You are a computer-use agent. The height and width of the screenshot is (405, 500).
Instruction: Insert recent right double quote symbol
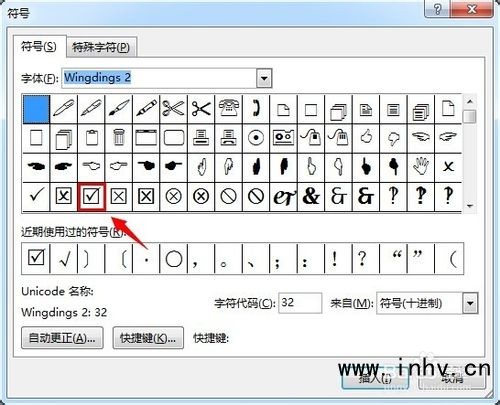click(x=421, y=258)
